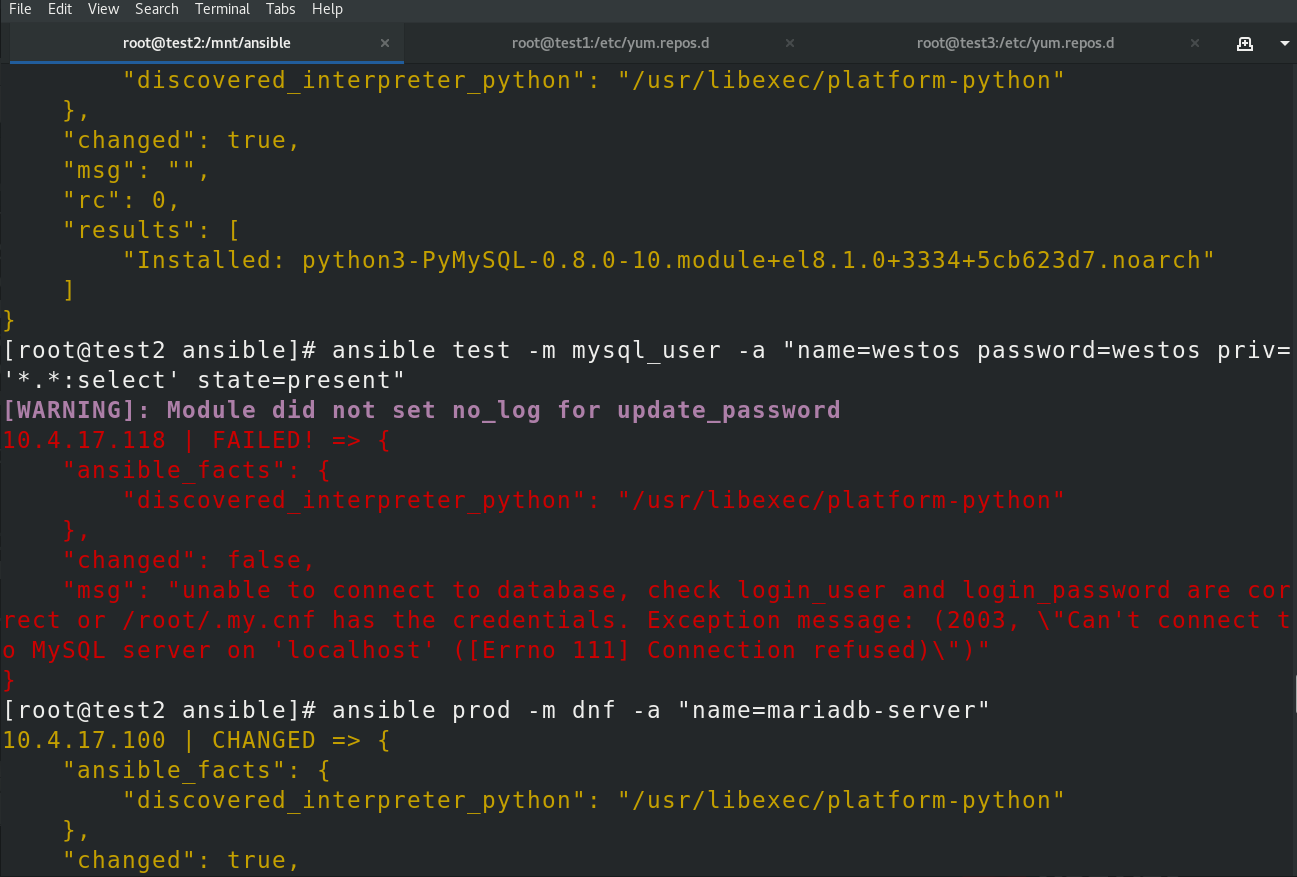Switch to root@test1:/etc/yum.repos.d tab
Viewport: 1297px width, 877px height.
pos(610,43)
